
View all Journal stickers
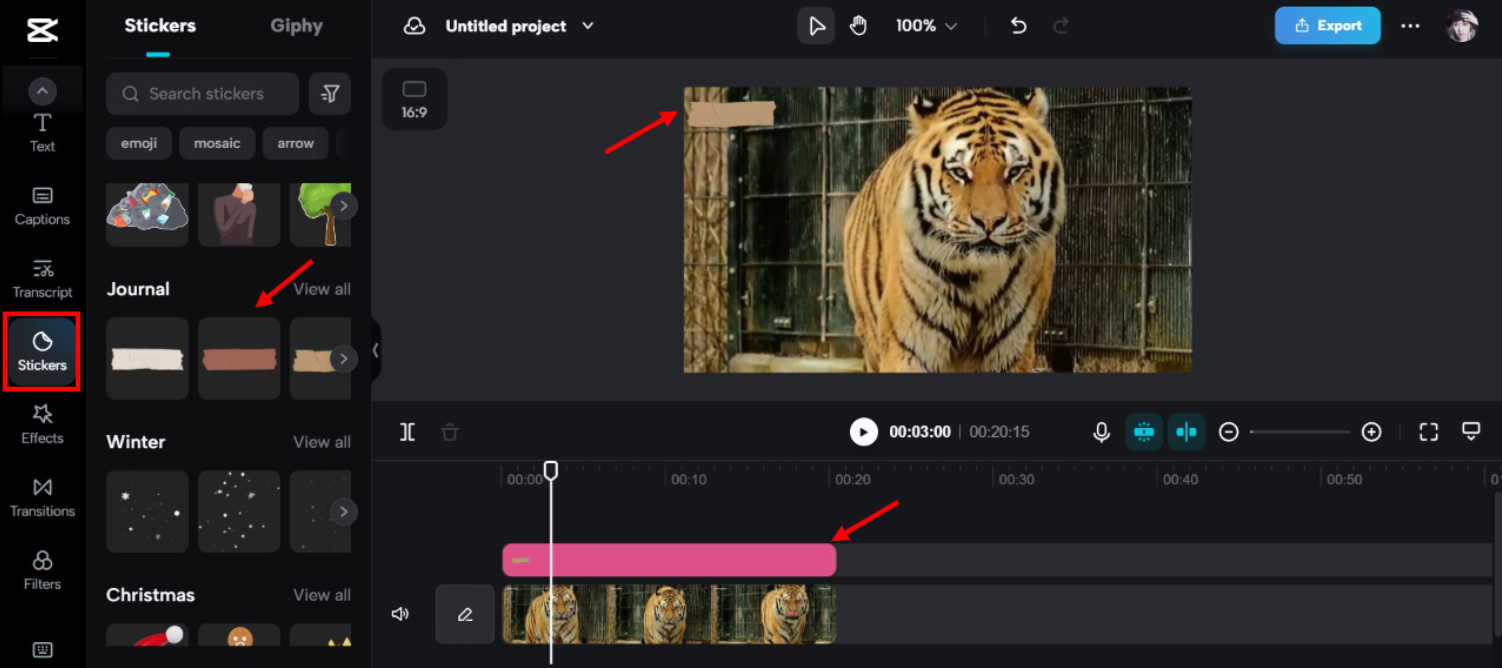pyautogui.click(x=321, y=289)
